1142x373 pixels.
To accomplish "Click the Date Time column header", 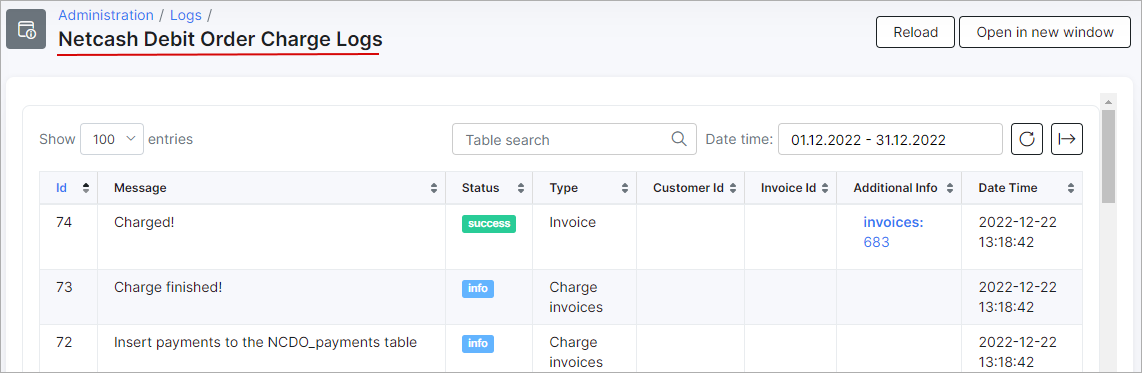I will [1023, 188].
